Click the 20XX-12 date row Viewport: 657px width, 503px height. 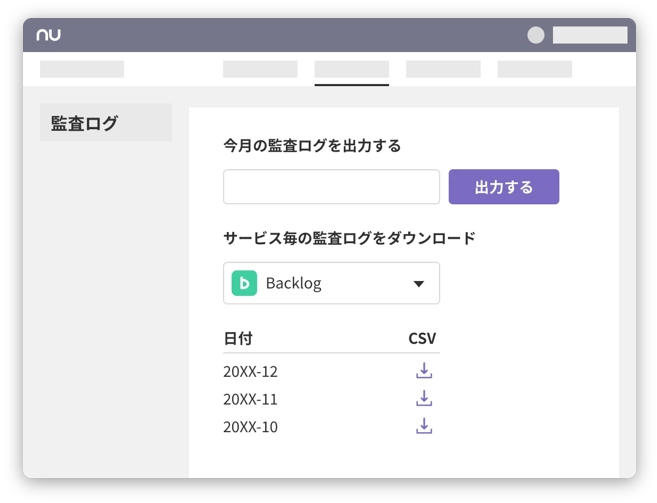click(331, 371)
